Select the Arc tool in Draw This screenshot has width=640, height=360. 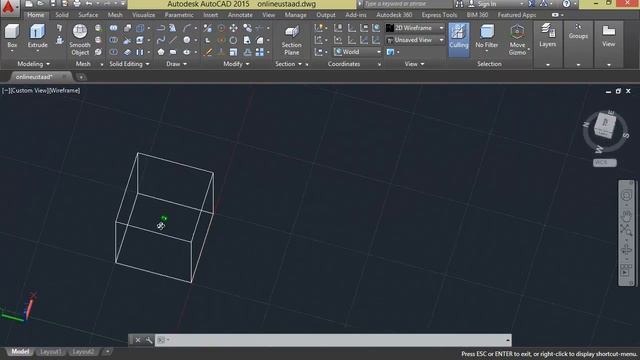click(187, 28)
